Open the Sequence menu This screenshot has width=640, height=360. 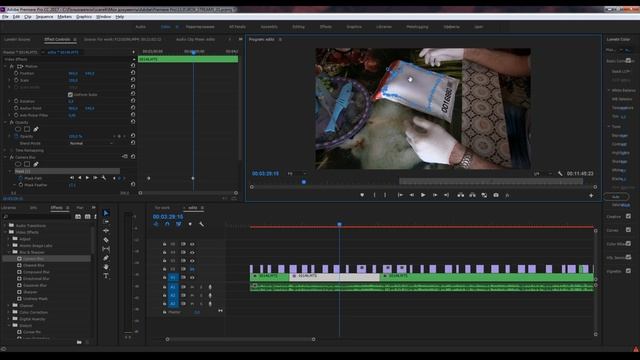(44, 17)
